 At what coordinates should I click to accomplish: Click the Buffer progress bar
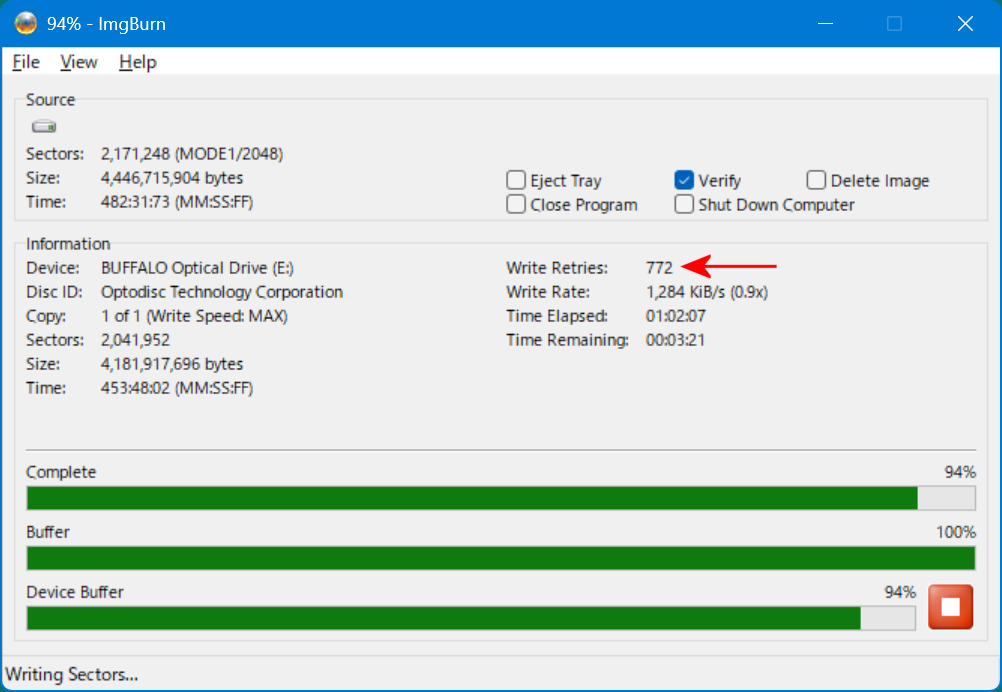click(501, 558)
